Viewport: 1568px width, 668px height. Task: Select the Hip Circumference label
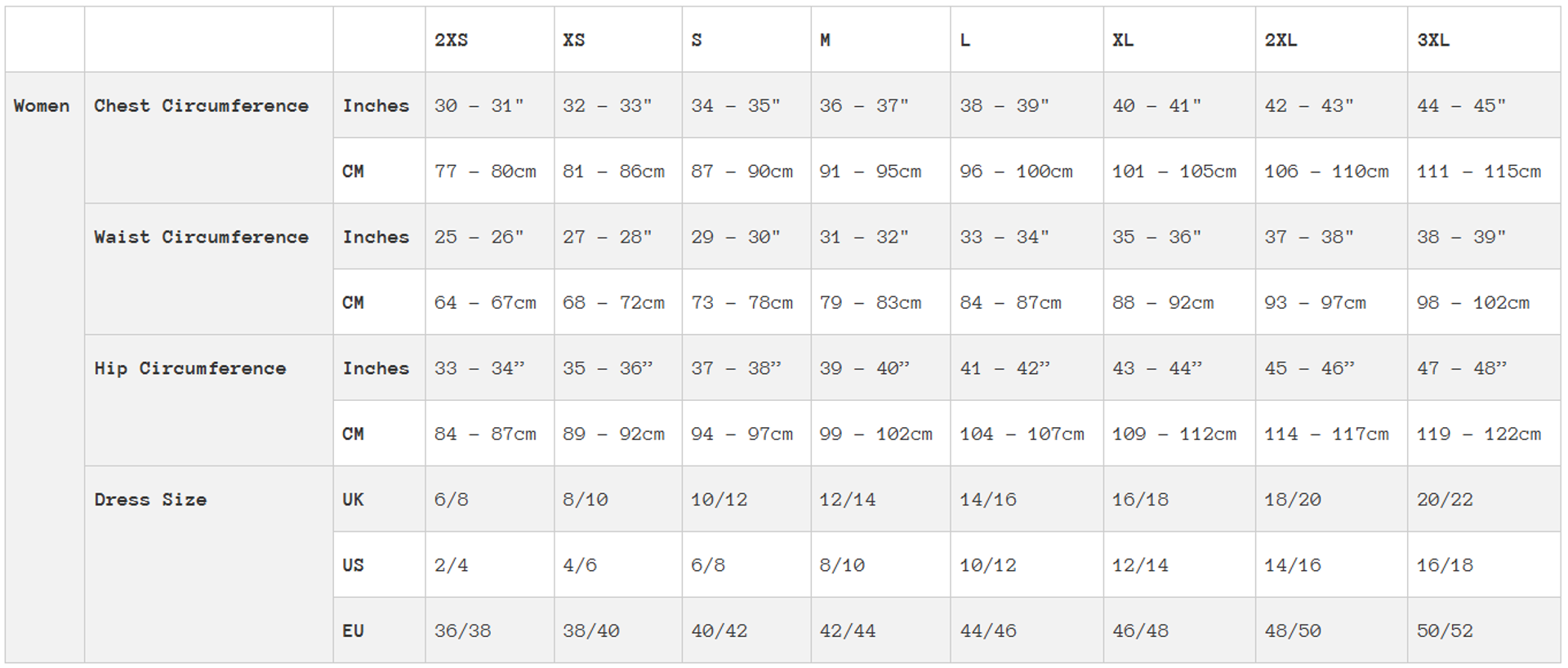click(189, 368)
